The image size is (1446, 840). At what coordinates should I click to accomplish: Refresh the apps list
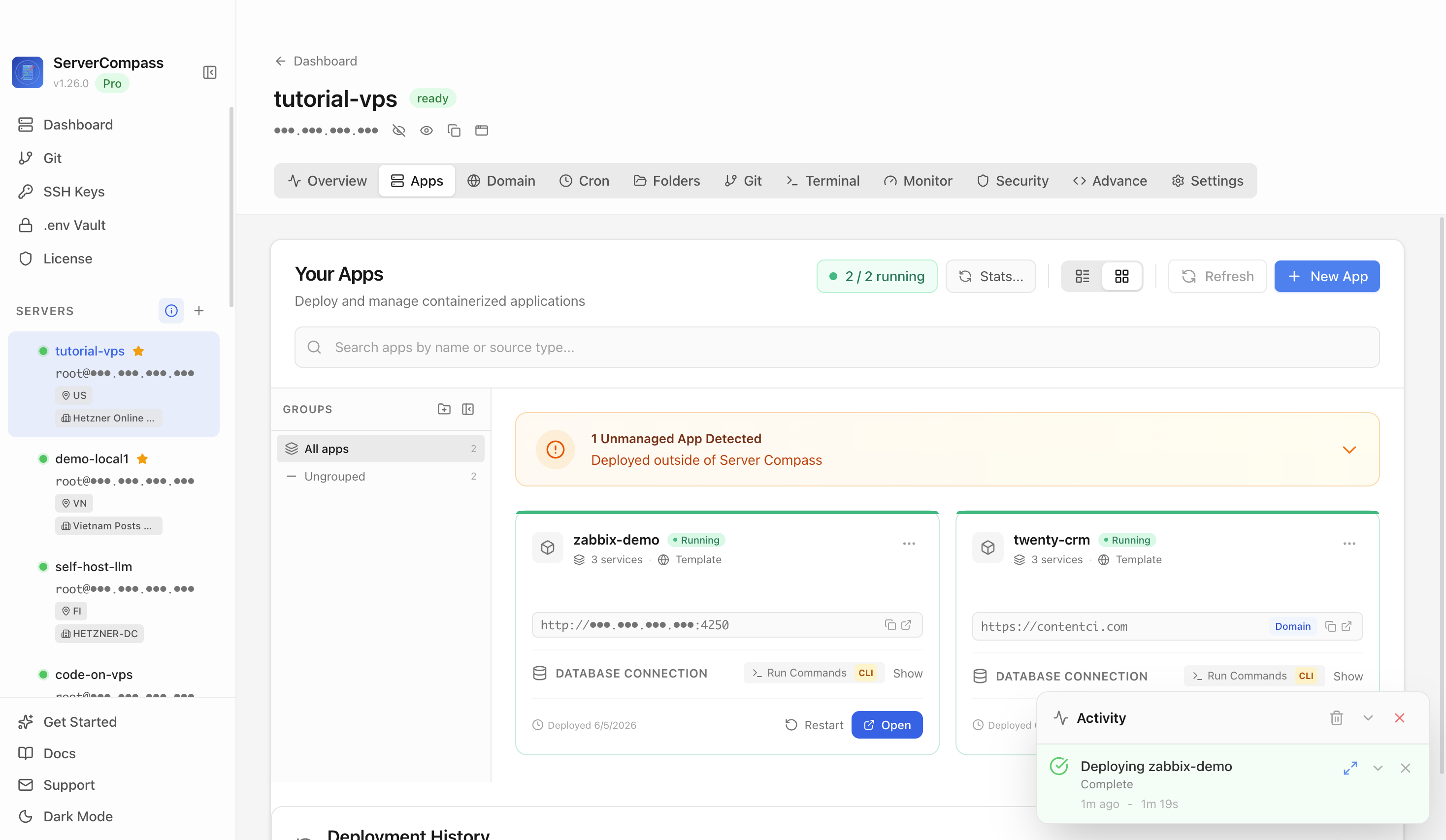(x=1217, y=277)
